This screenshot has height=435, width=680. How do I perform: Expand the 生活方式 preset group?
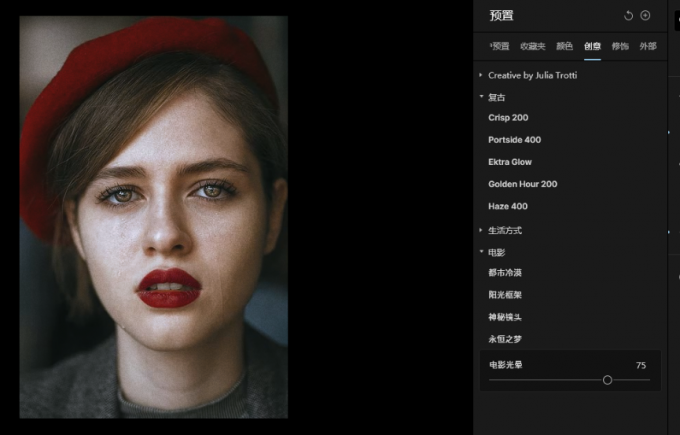point(504,230)
